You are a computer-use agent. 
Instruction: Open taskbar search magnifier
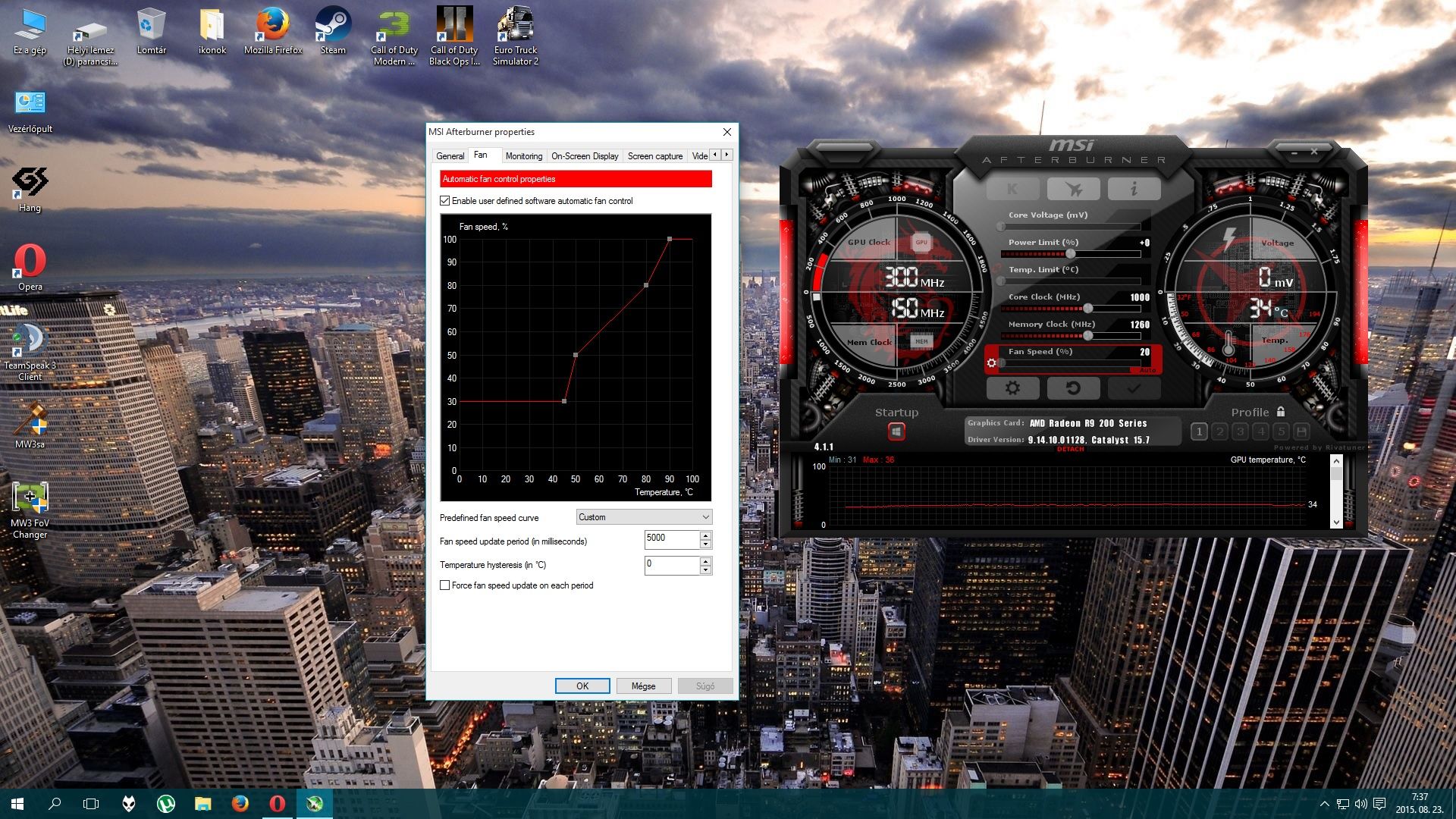[x=55, y=804]
